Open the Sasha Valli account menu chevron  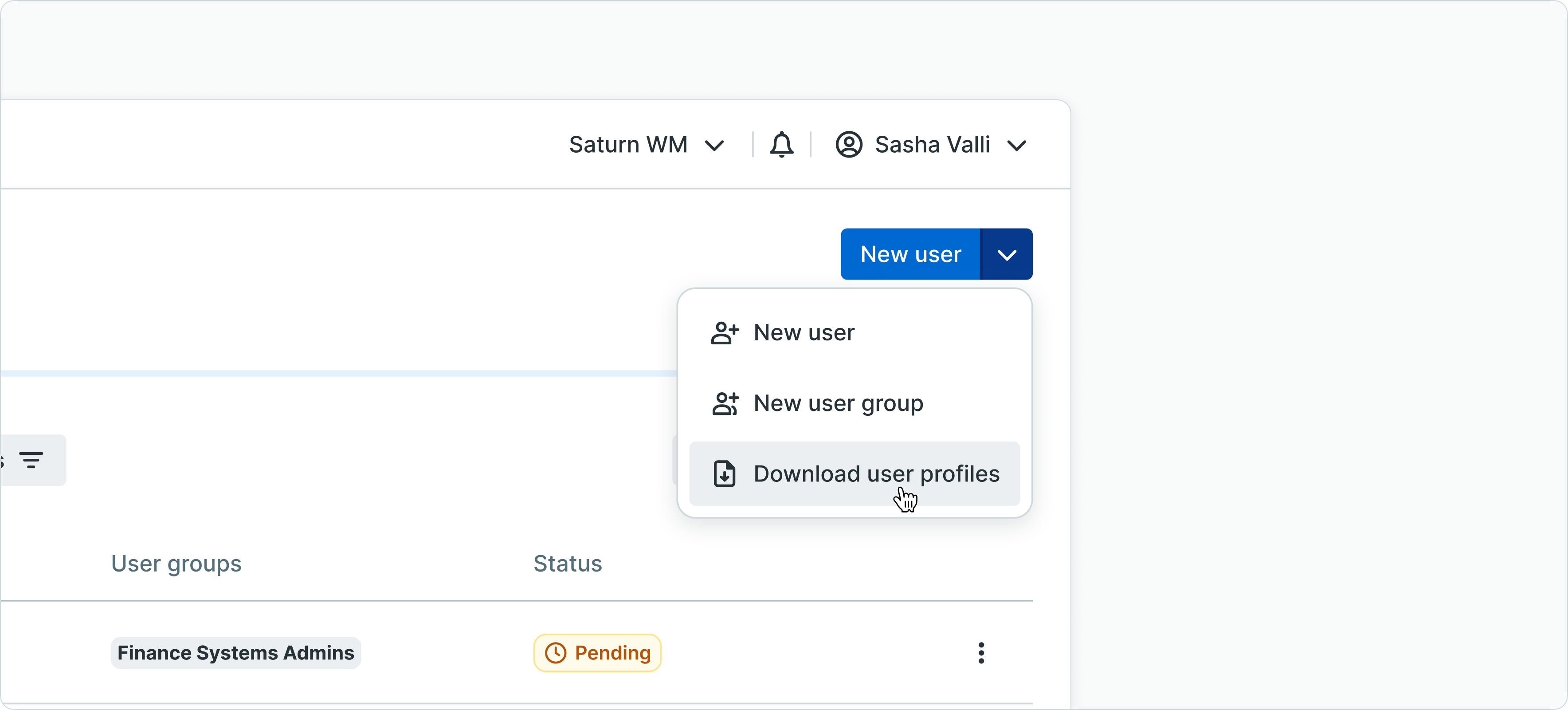pyautogui.click(x=1016, y=146)
